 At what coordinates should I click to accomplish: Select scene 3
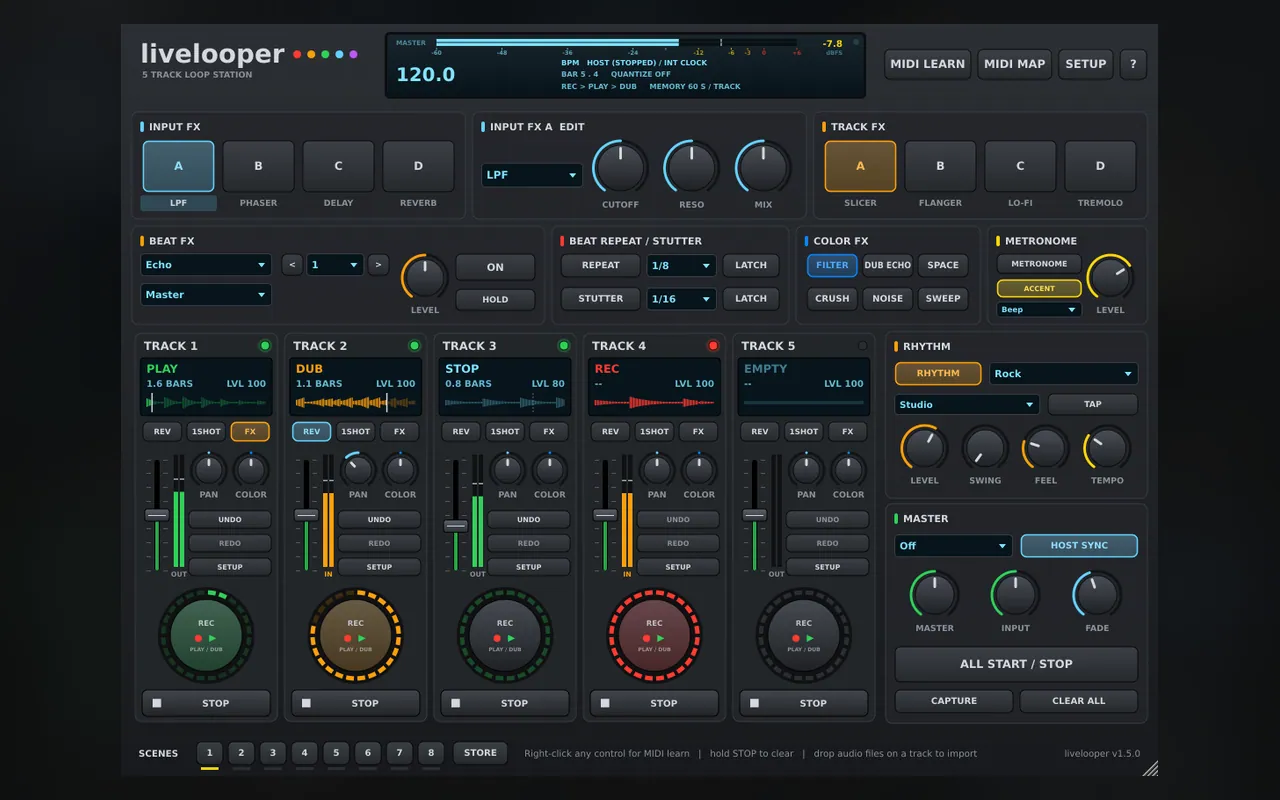coord(273,753)
